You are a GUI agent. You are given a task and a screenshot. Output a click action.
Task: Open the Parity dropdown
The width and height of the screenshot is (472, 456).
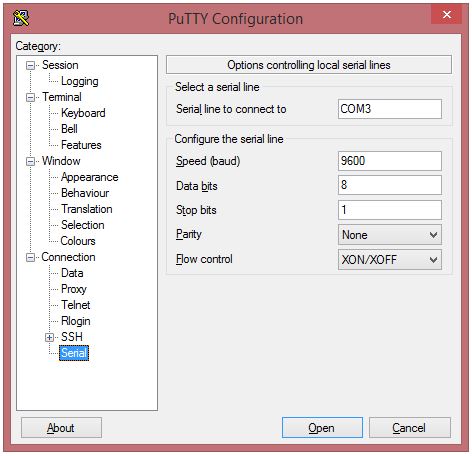click(x=390, y=235)
